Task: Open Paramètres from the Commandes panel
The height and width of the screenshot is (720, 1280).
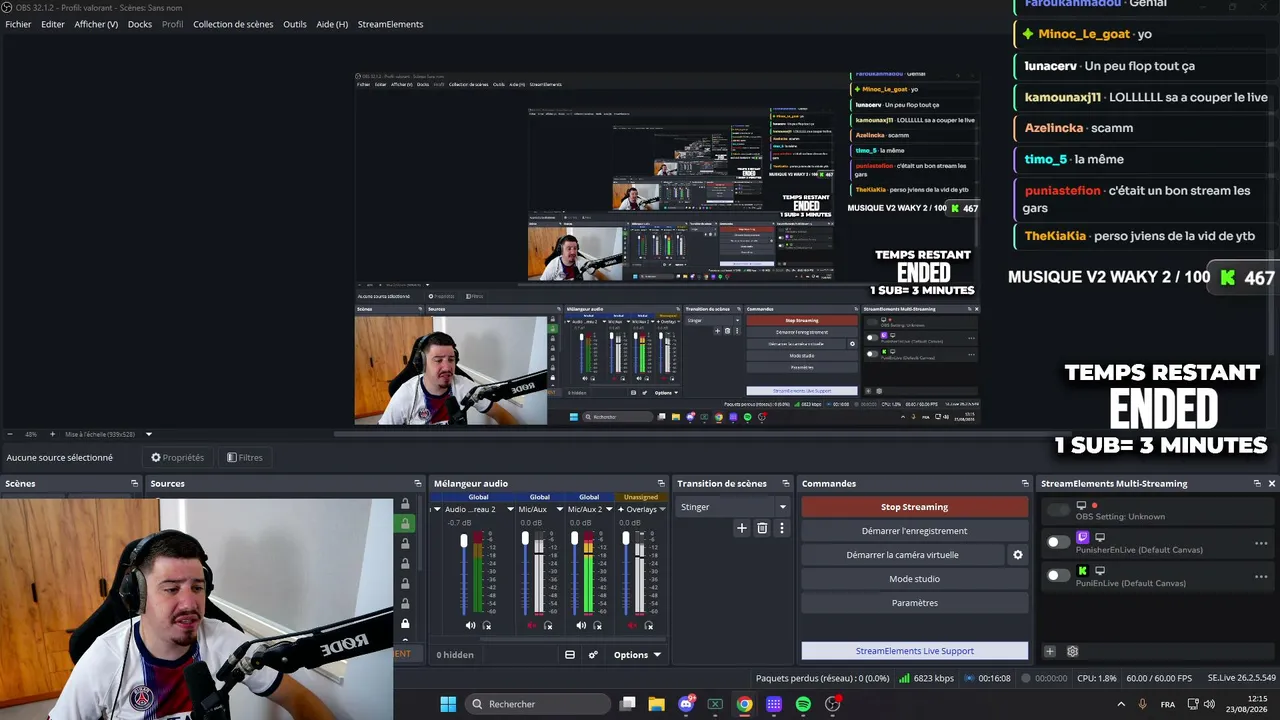Action: [914, 603]
